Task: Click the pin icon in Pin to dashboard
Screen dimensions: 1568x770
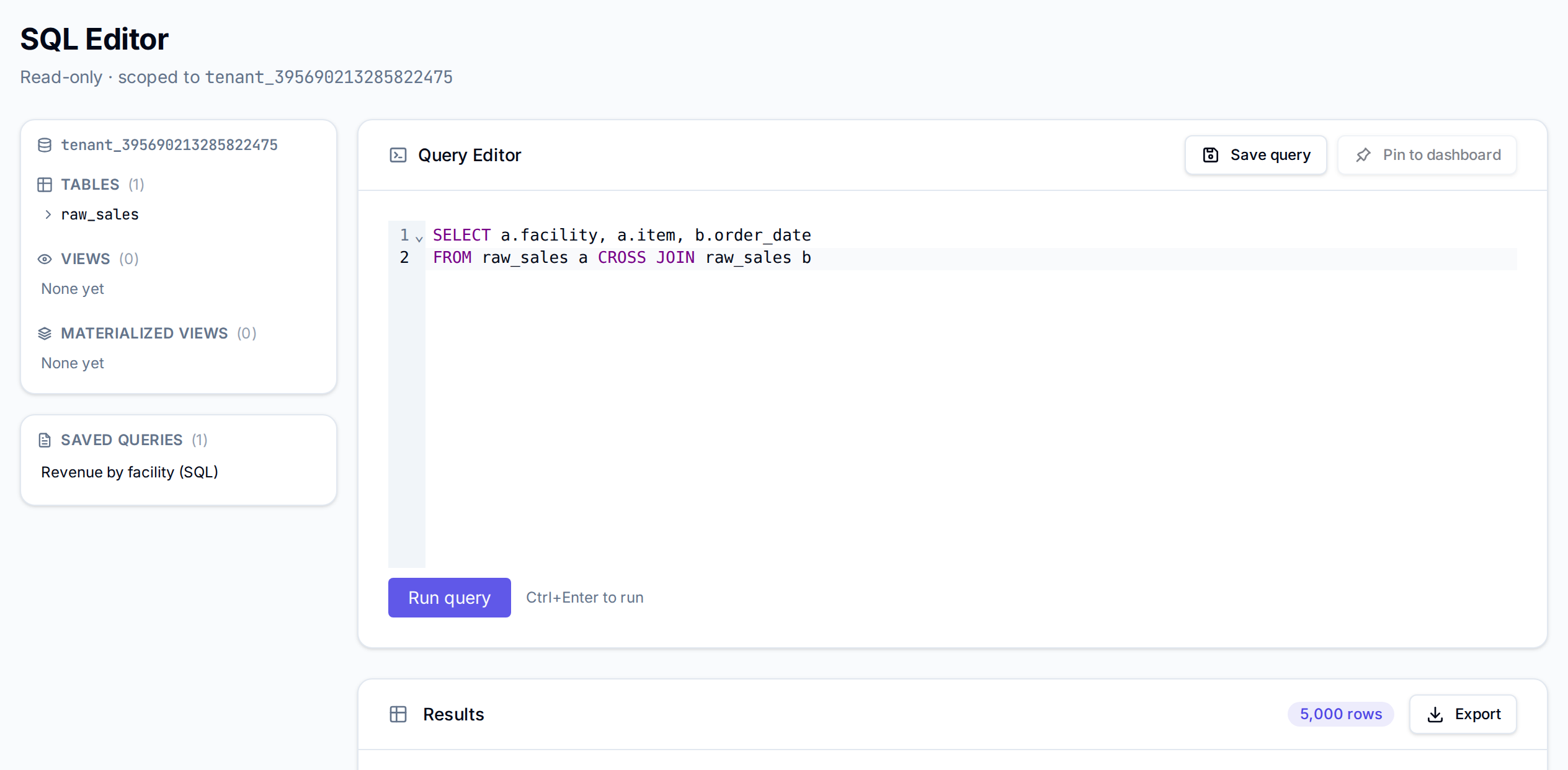Action: [1363, 155]
